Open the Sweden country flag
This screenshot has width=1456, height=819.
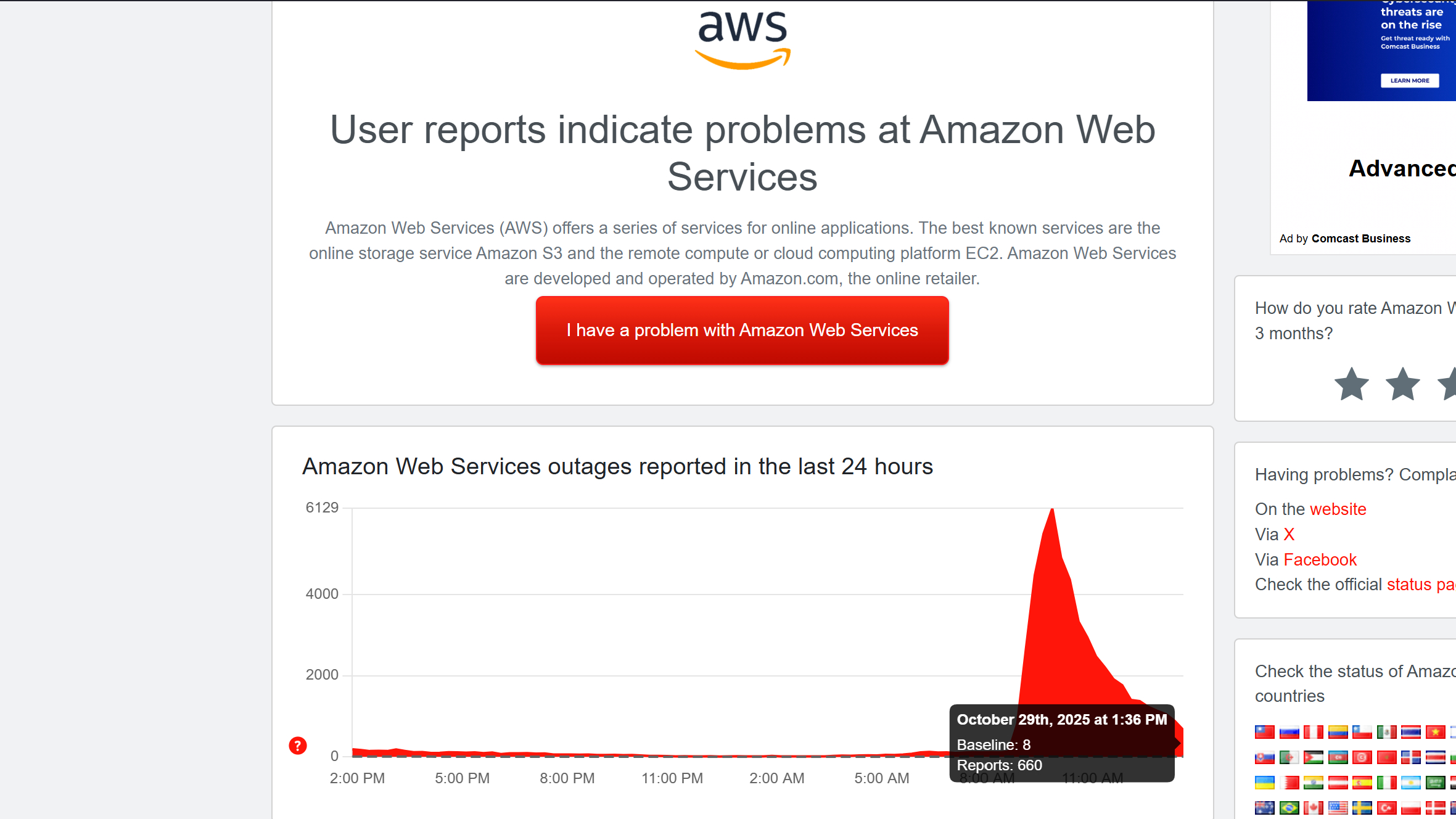click(x=1362, y=808)
